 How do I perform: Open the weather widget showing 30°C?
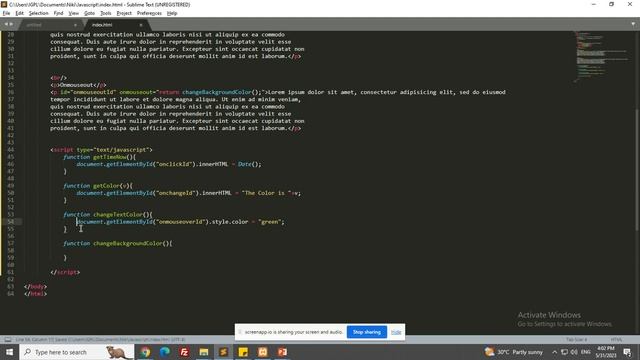click(x=514, y=352)
